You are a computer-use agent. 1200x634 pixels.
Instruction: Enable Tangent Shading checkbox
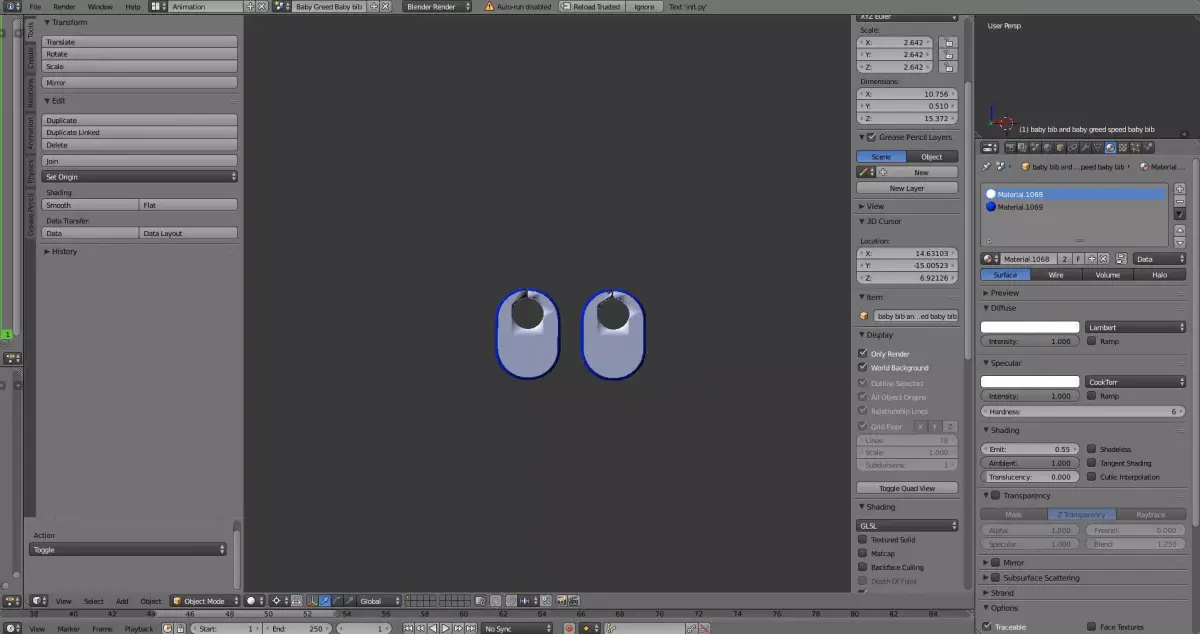click(x=1092, y=463)
